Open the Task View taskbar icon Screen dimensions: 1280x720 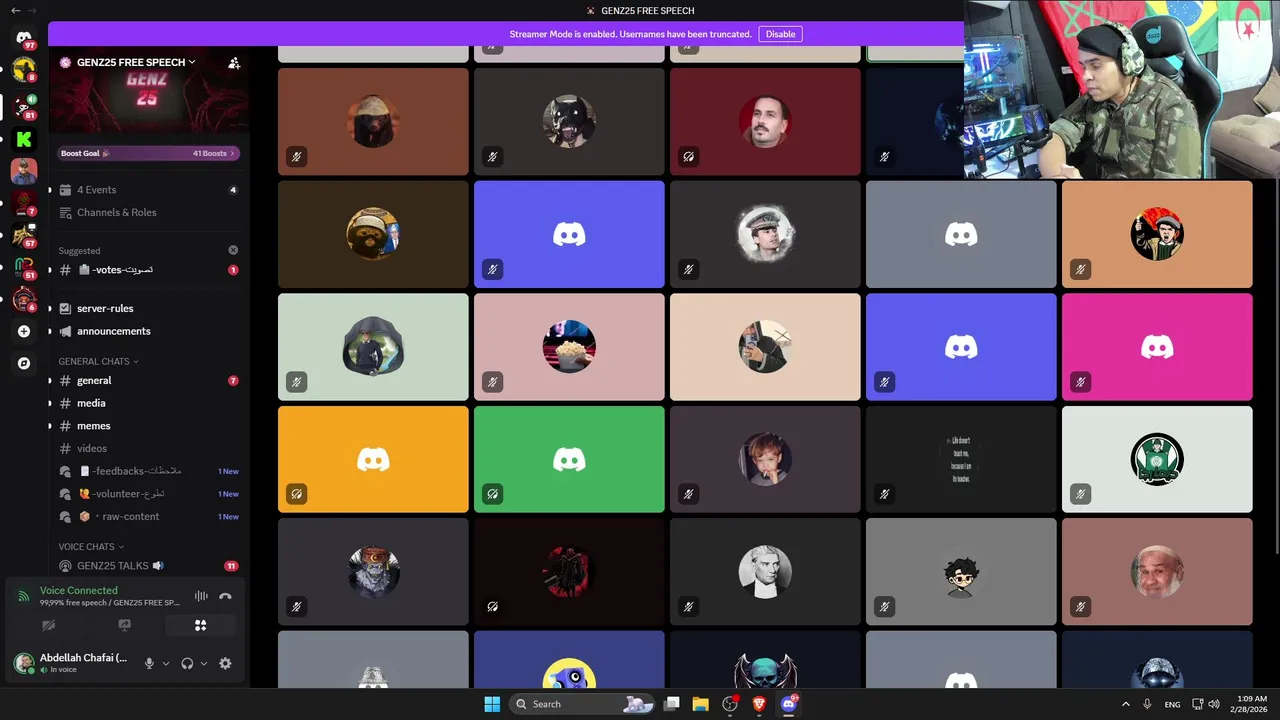pos(672,704)
